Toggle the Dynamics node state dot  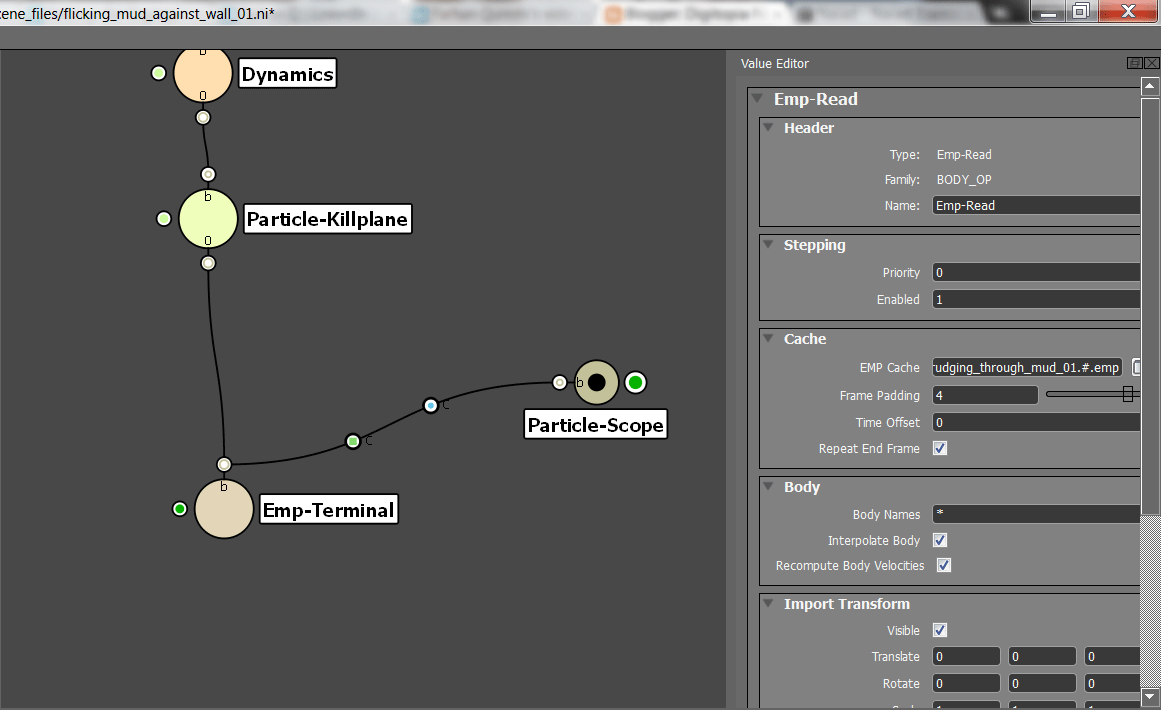158,73
